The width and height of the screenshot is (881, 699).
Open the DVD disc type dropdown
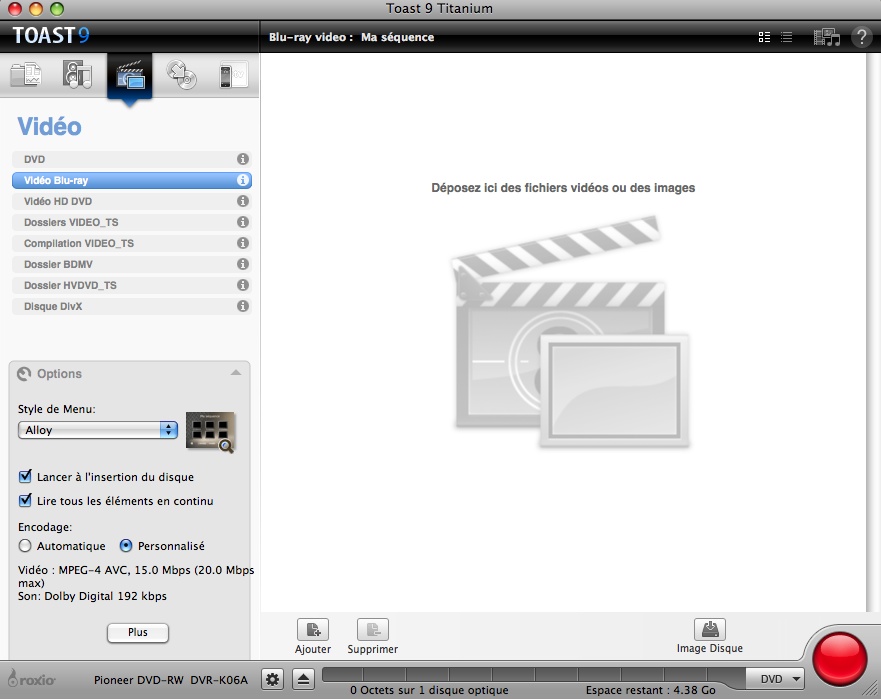pyautogui.click(x=775, y=679)
